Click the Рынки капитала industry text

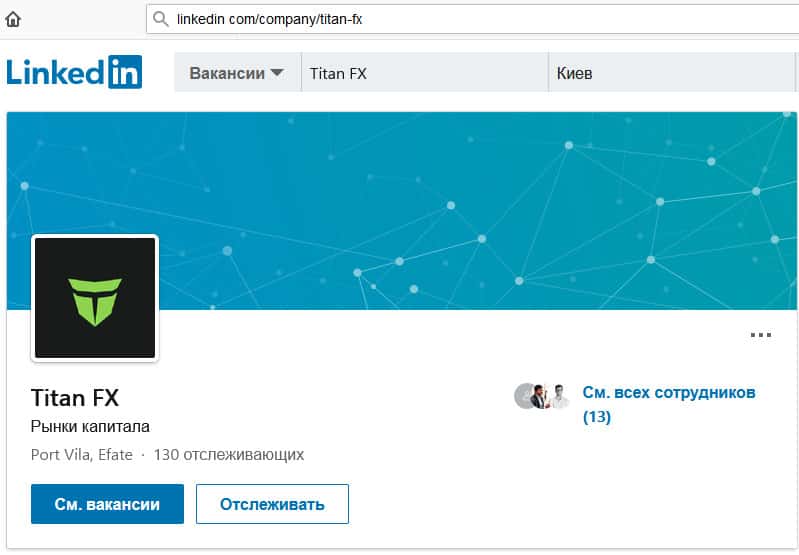coord(90,426)
